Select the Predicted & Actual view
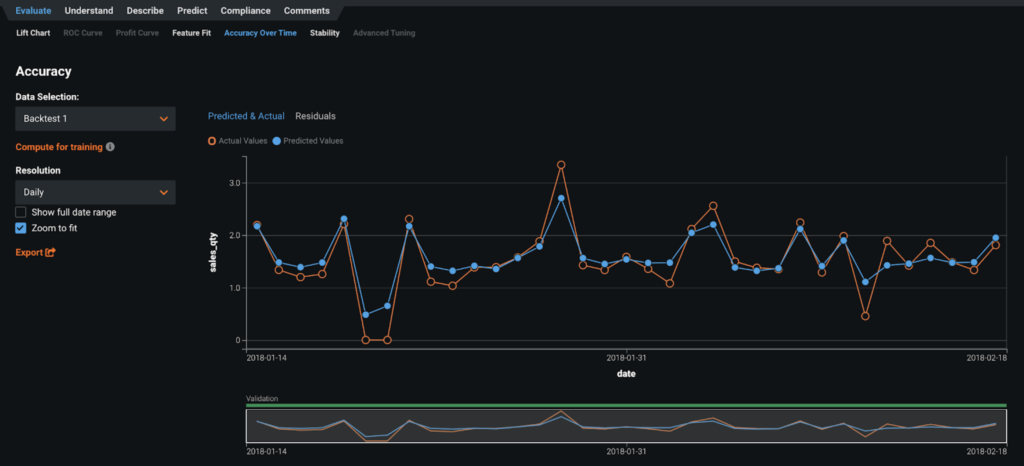 click(246, 116)
